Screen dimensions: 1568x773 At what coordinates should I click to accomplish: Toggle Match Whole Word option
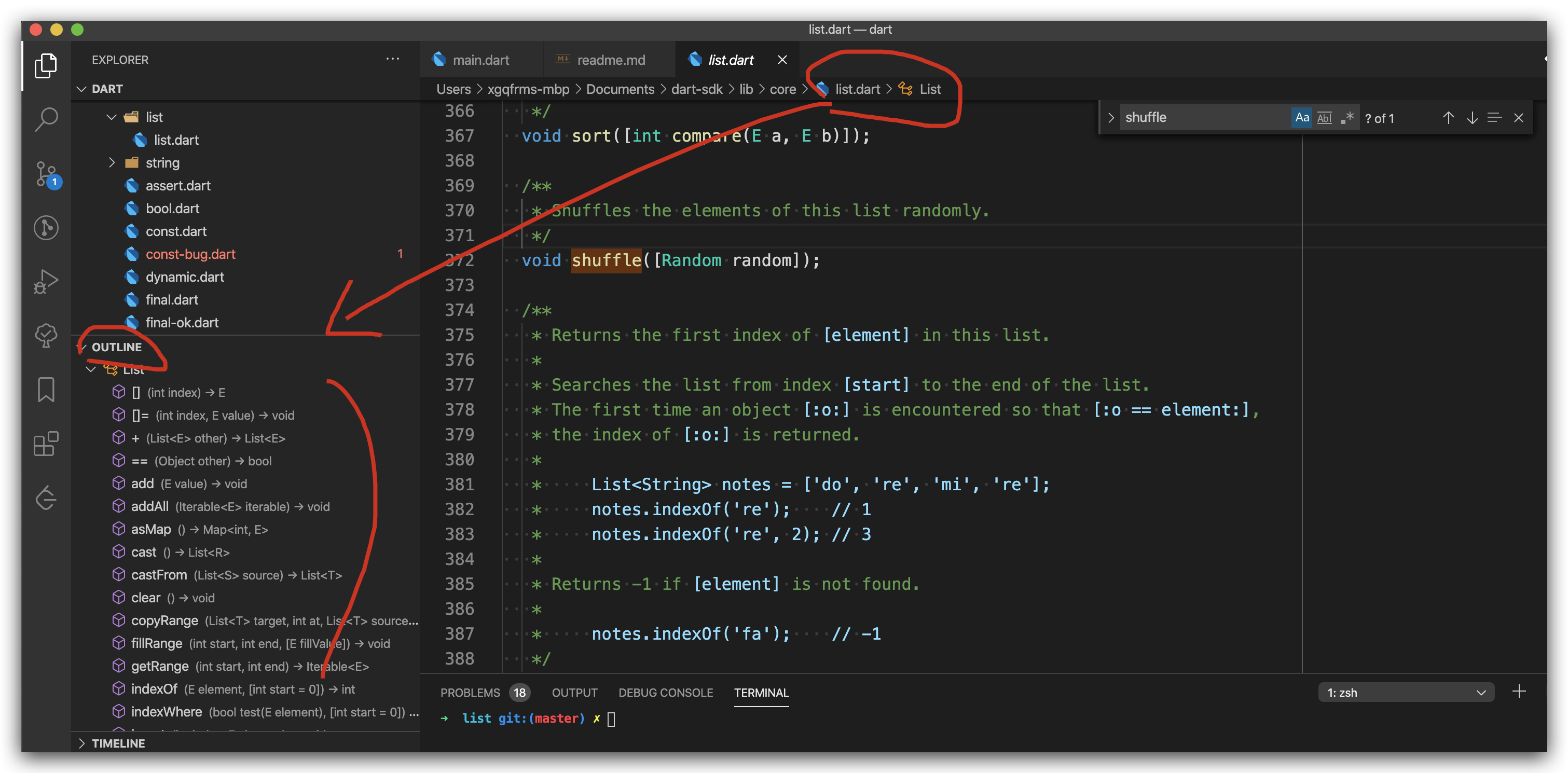point(1324,118)
